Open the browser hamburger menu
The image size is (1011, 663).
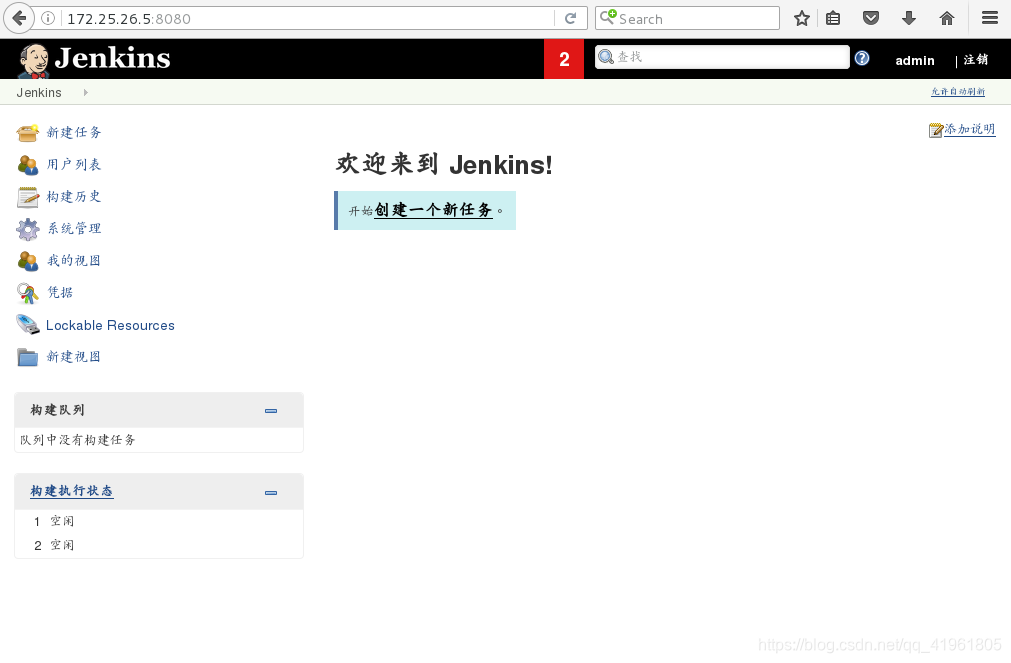point(990,18)
